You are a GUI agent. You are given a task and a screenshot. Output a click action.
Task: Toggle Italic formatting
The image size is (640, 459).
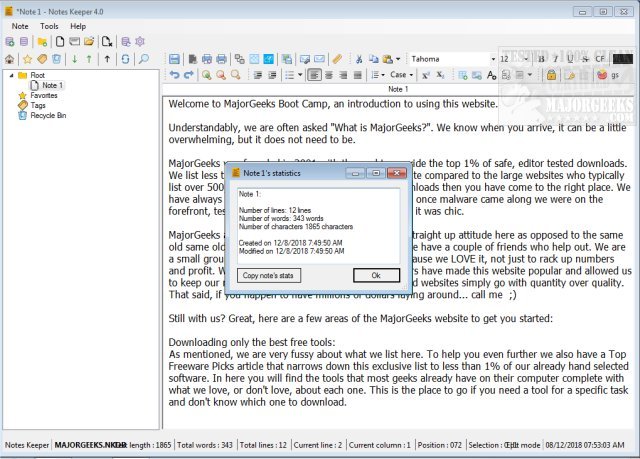coord(556,59)
